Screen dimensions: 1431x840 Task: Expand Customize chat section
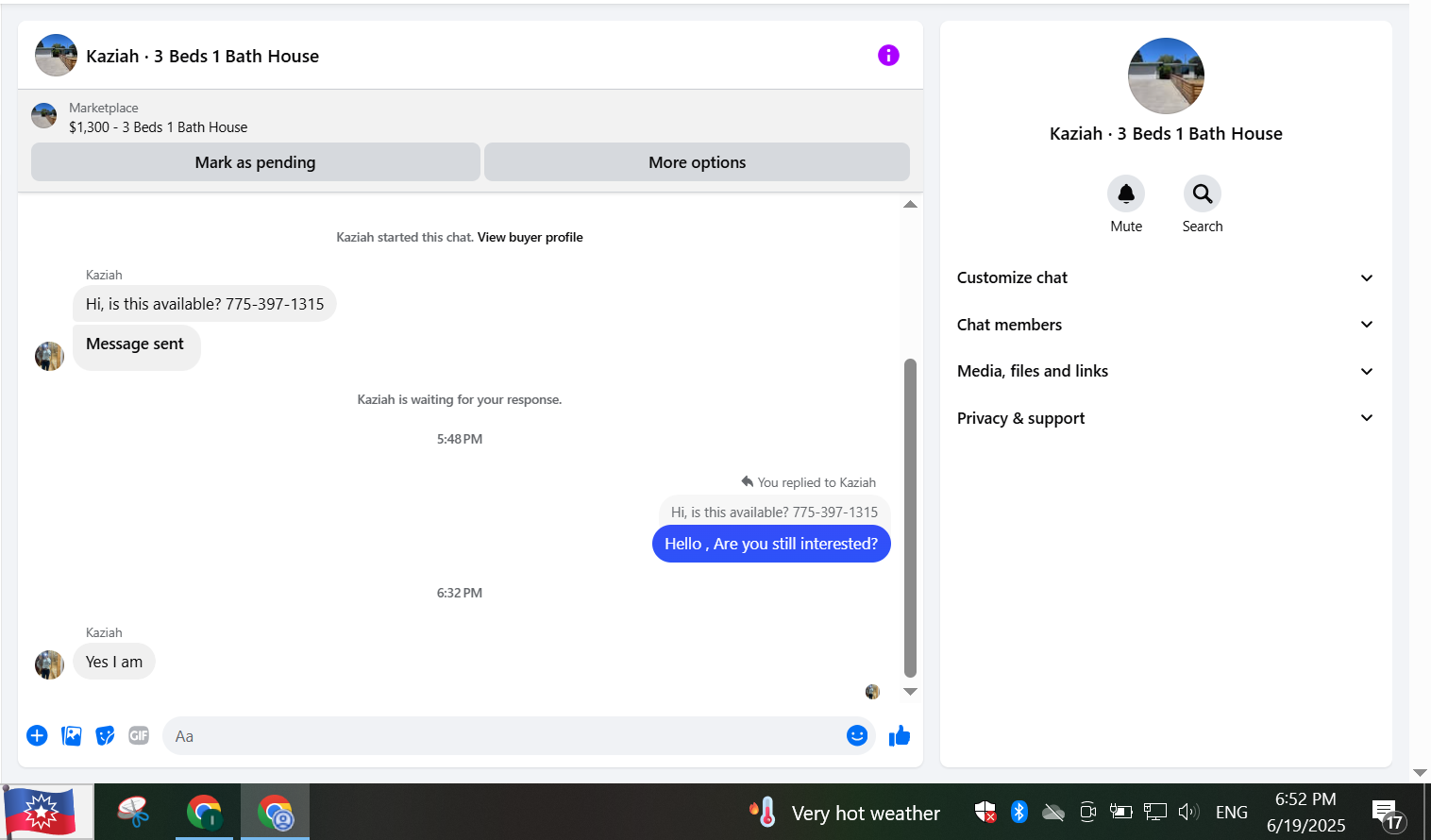point(1166,277)
